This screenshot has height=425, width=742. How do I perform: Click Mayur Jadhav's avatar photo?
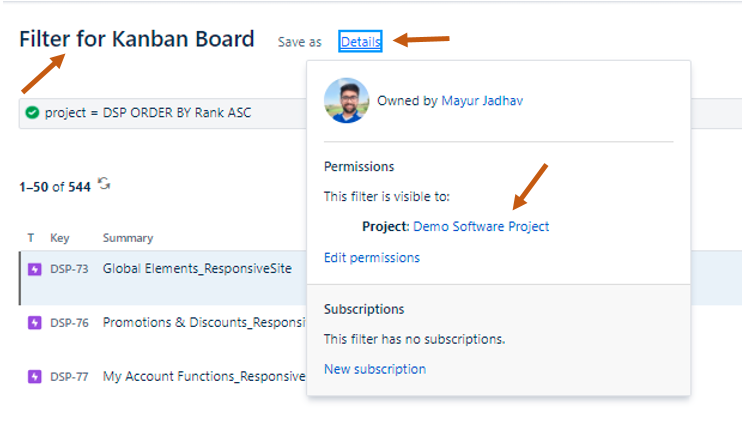(346, 101)
